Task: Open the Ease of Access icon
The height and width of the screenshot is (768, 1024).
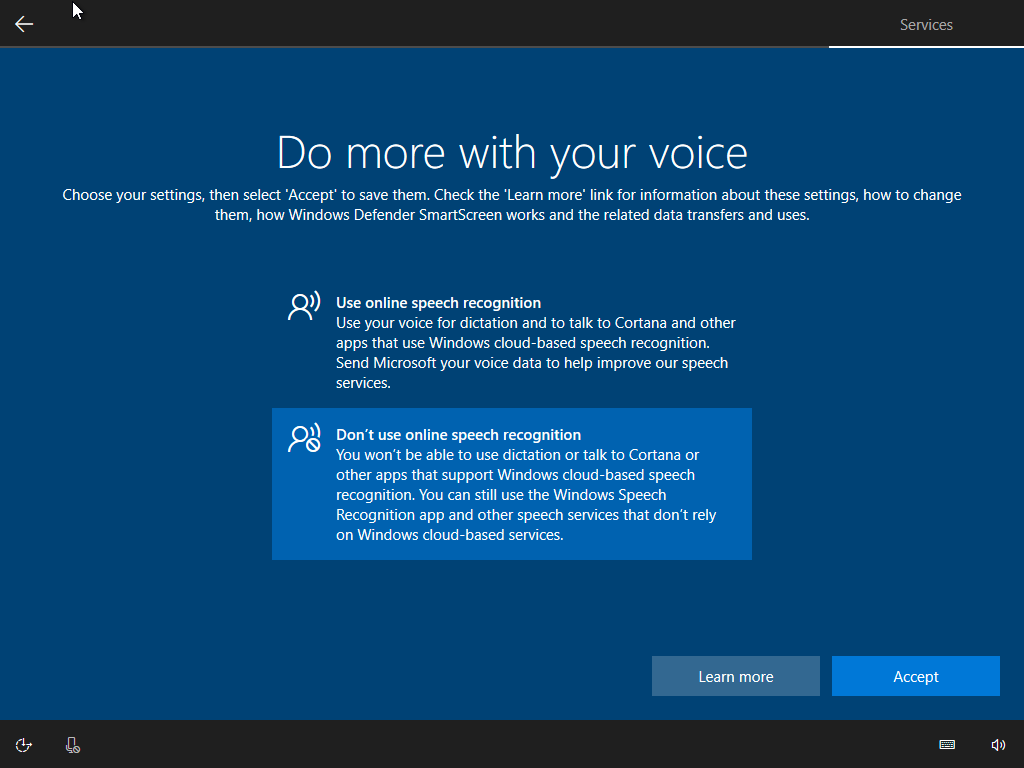Action: 24,745
